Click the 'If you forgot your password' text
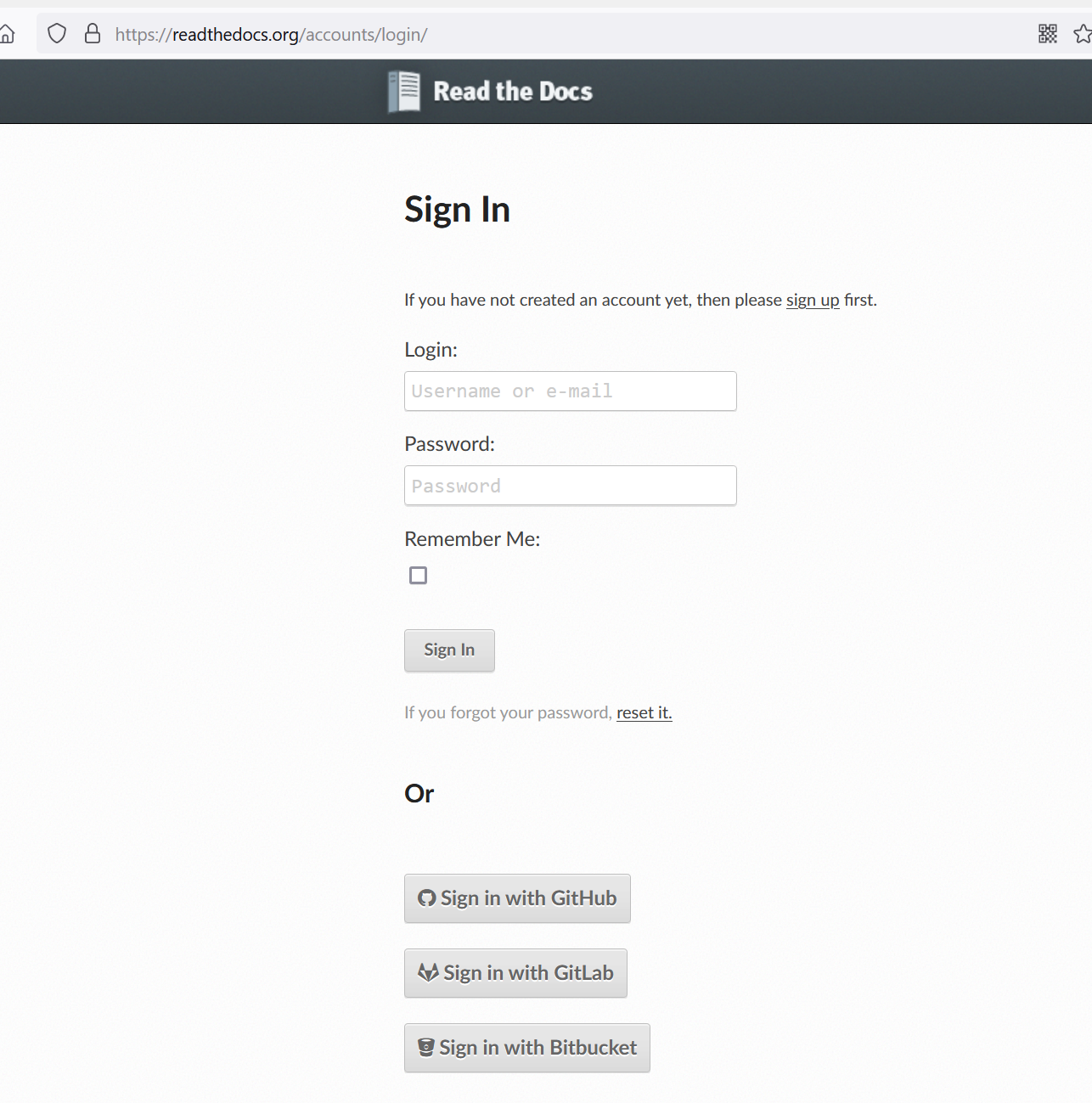 click(508, 712)
